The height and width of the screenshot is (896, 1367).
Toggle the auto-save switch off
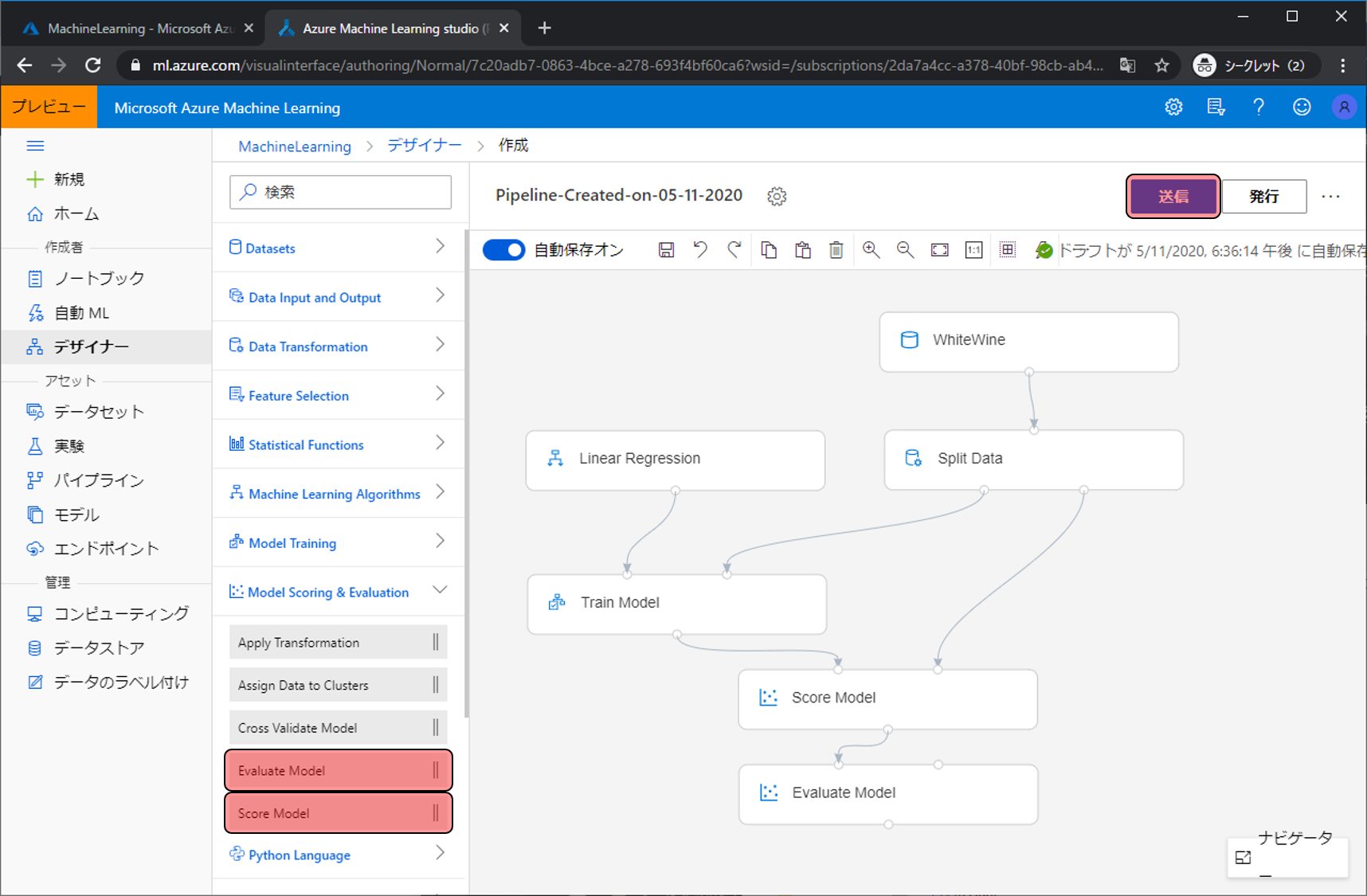504,250
